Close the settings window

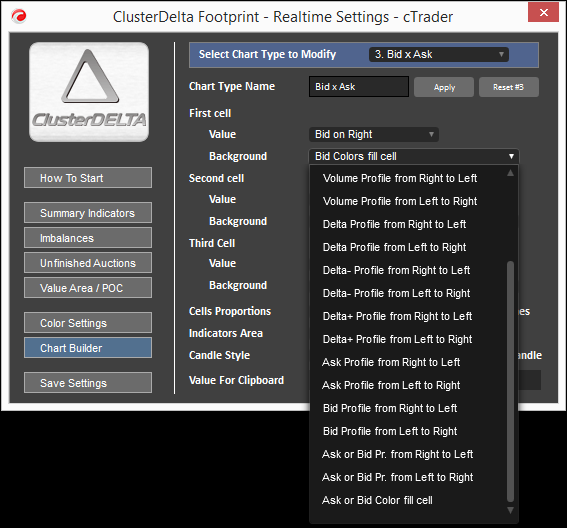coord(543,12)
